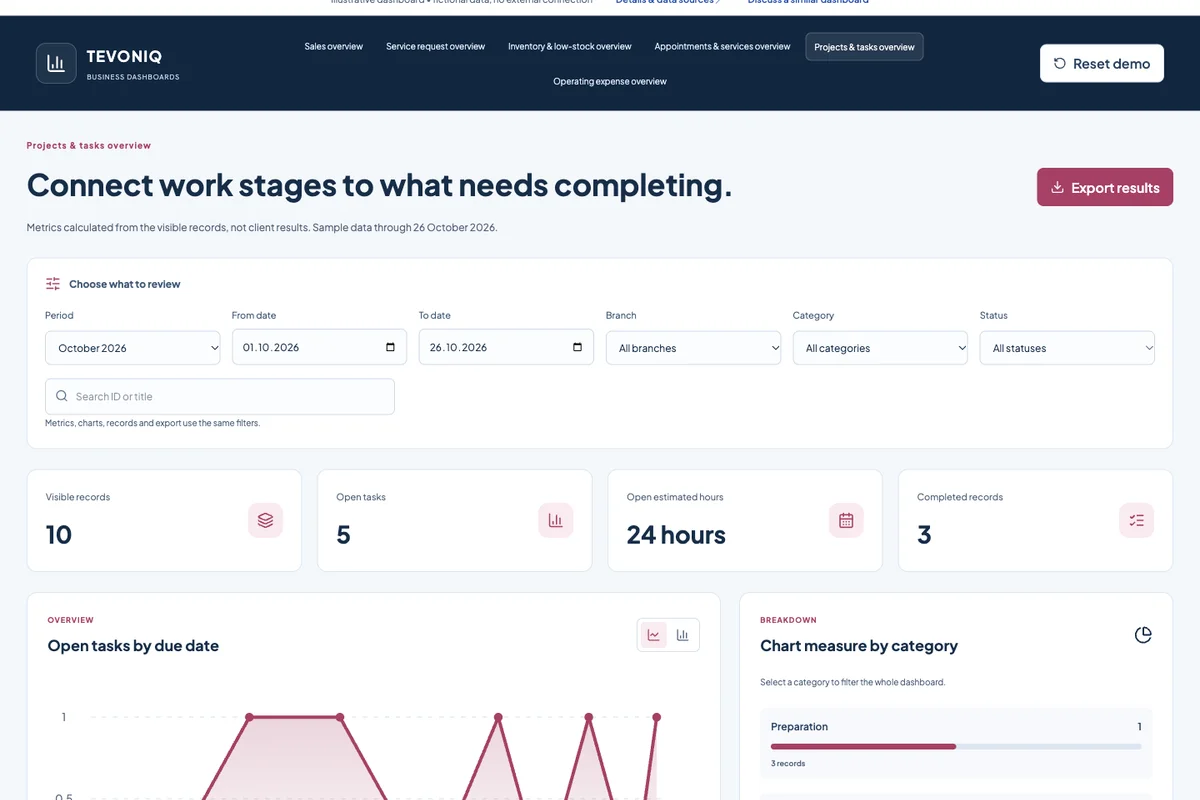Switch chart to bar view
1200x800 pixels.
[683, 635]
